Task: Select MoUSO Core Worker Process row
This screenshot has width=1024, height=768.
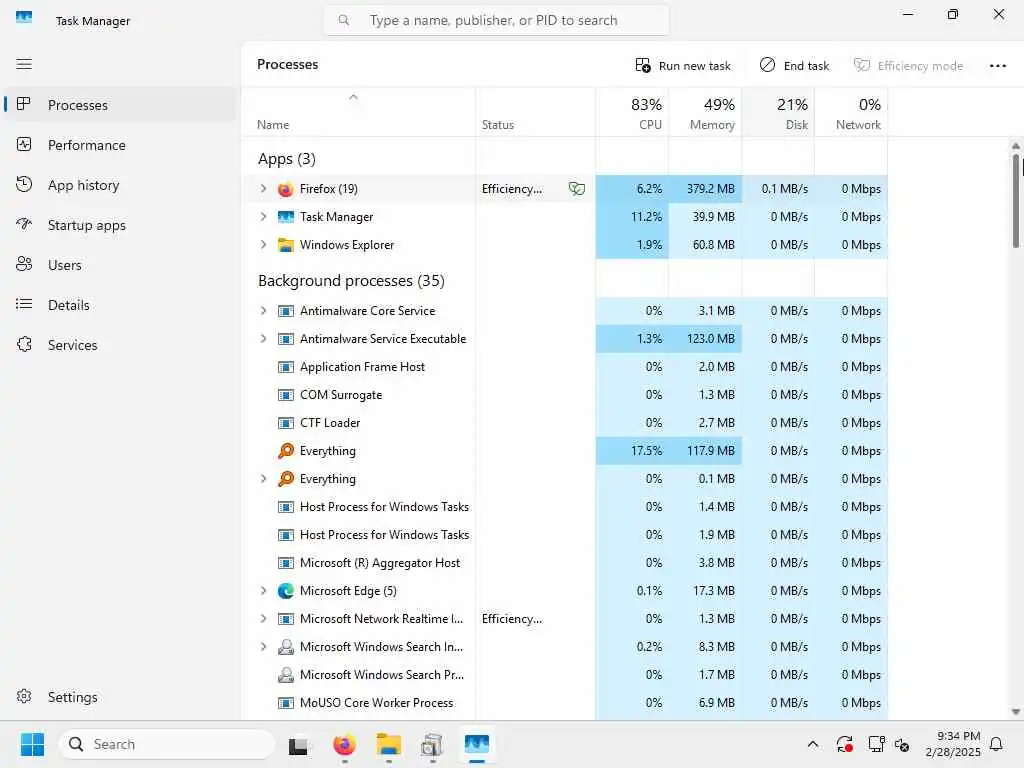Action: pyautogui.click(x=565, y=703)
